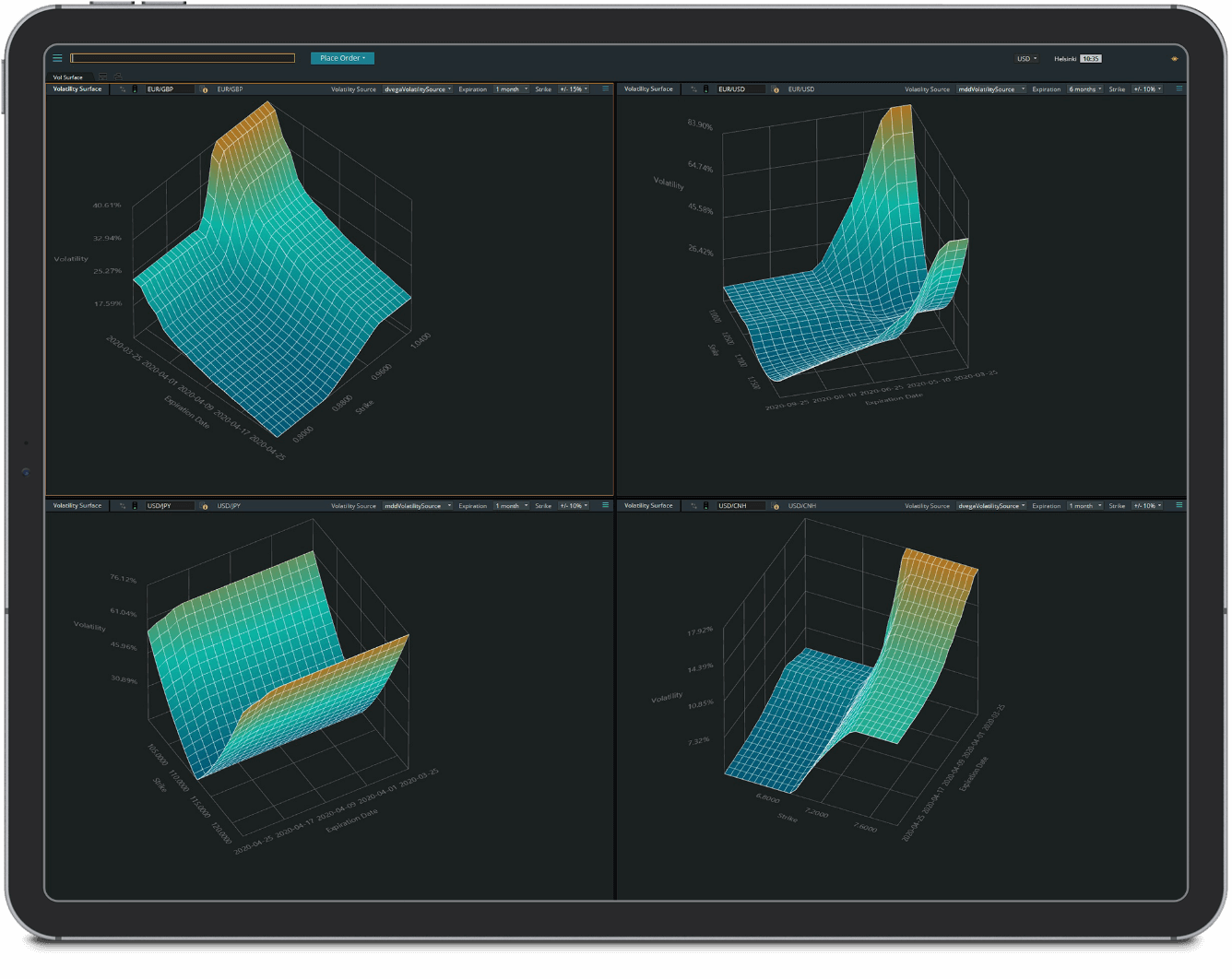Toggle the traffic light indicator in USD/CNH panel
The image size is (1232, 979).
(706, 506)
